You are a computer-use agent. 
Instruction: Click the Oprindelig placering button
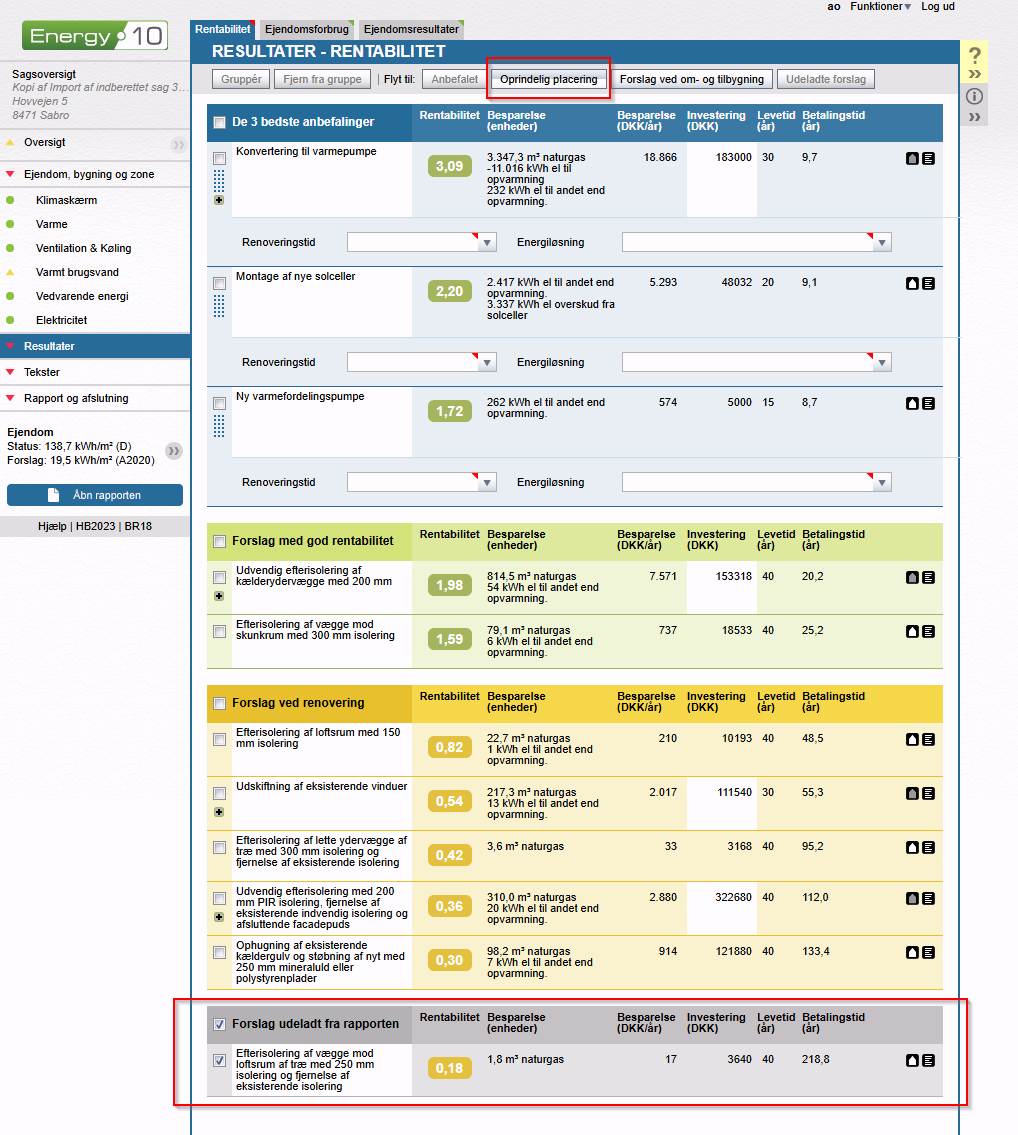point(549,79)
